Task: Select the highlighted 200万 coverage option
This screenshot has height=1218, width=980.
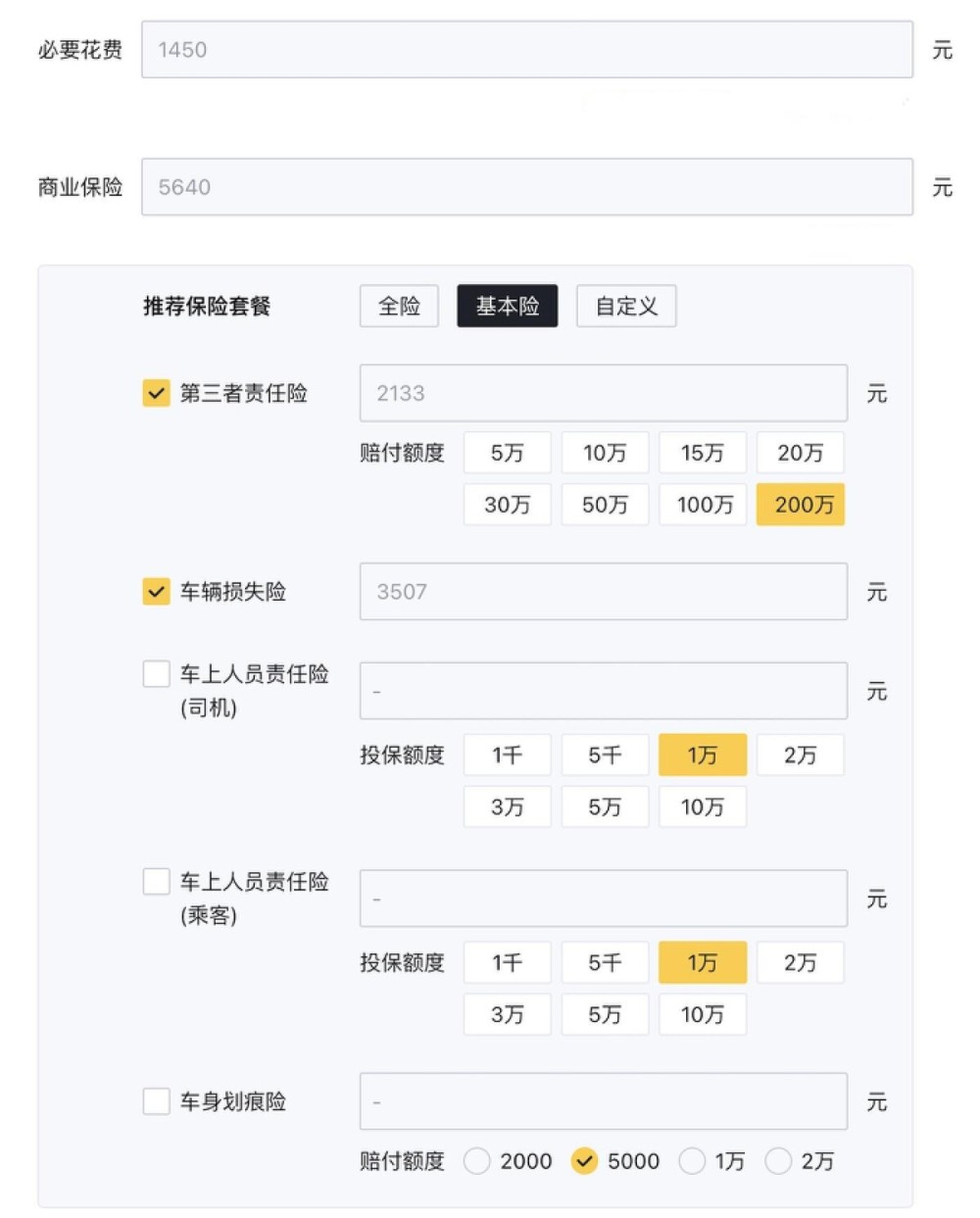Action: click(x=801, y=505)
